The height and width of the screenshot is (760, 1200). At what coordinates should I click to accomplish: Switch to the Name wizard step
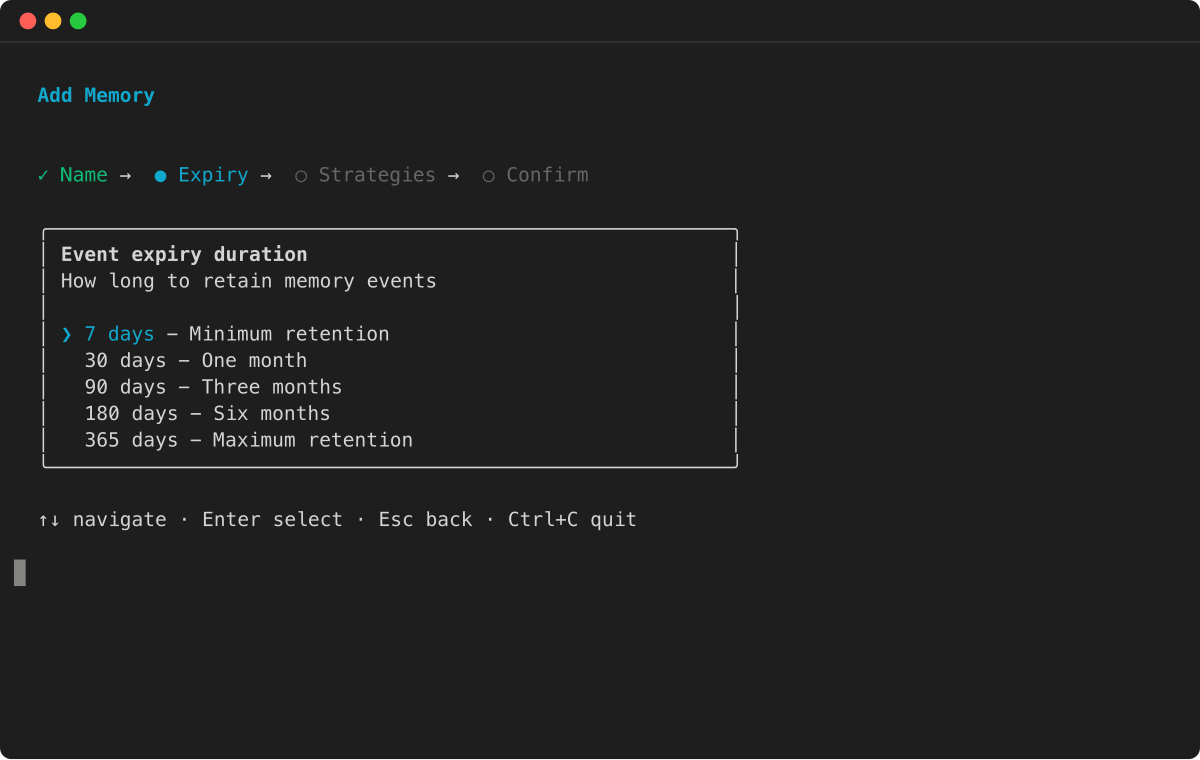pyautogui.click(x=84, y=174)
